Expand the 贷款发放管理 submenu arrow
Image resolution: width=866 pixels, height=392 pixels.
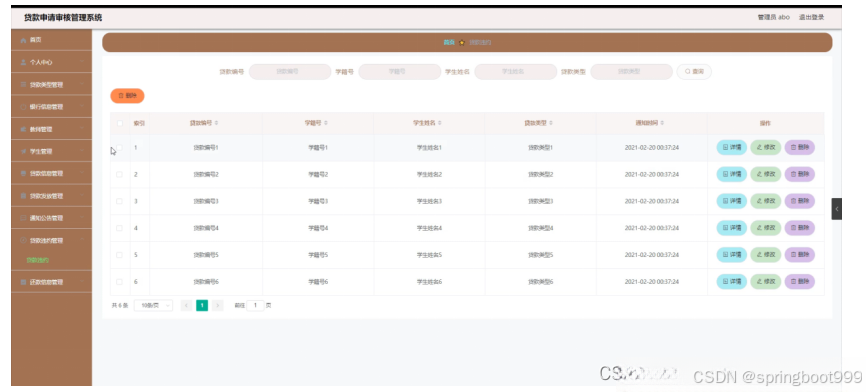(82, 195)
